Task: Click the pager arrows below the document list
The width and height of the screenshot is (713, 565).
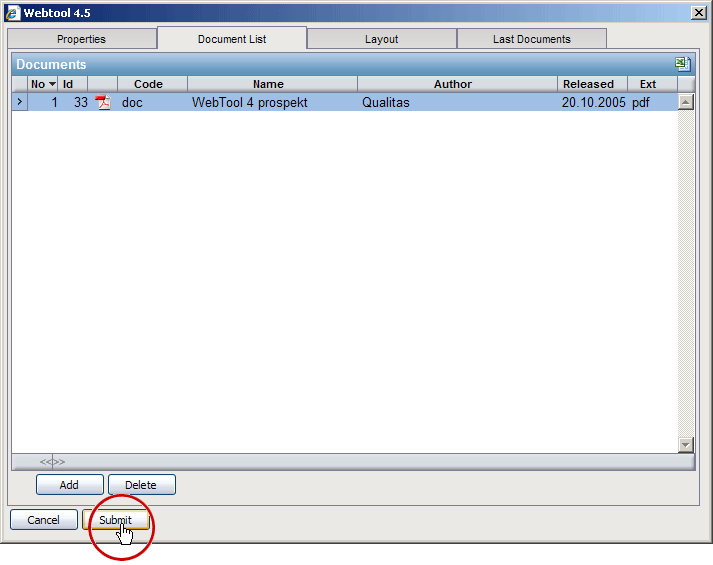Action: [52, 462]
